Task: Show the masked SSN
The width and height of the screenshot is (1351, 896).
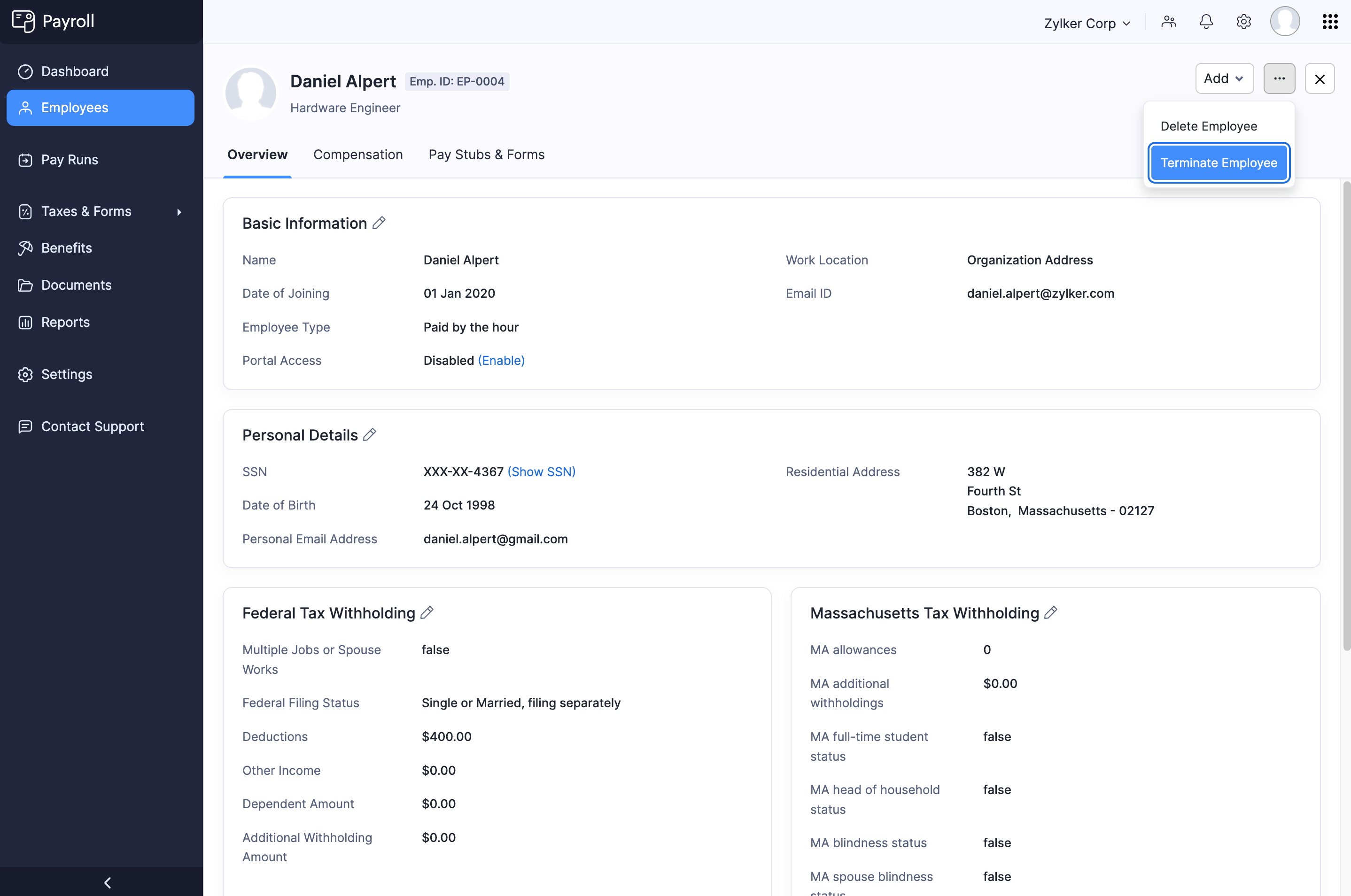Action: click(541, 472)
